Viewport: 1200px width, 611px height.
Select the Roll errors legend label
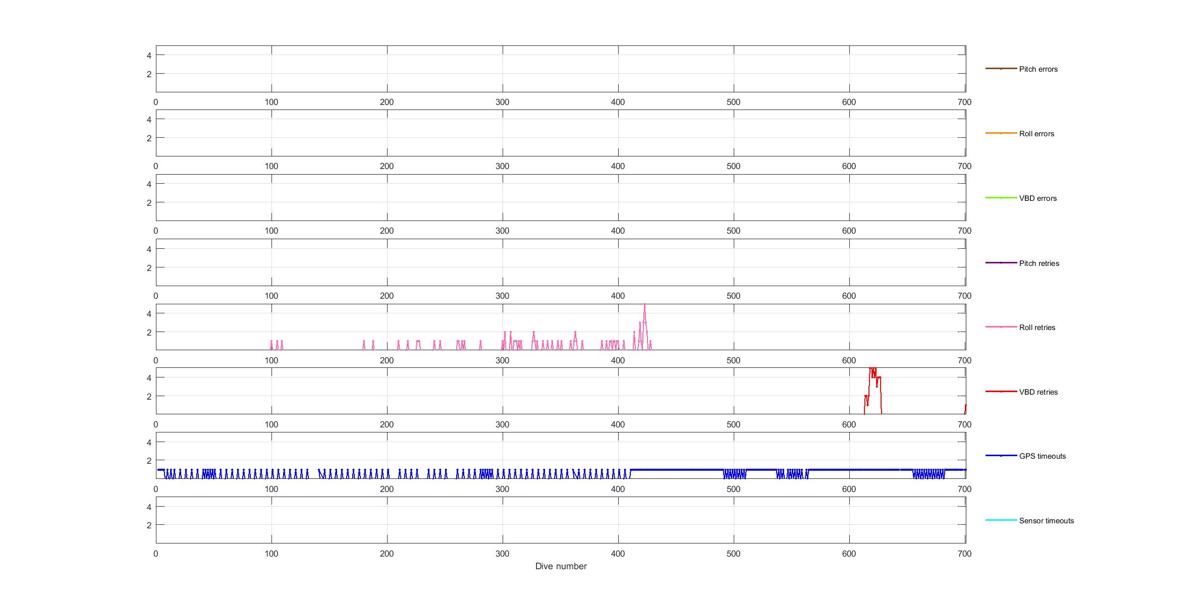[x=1036, y=134]
